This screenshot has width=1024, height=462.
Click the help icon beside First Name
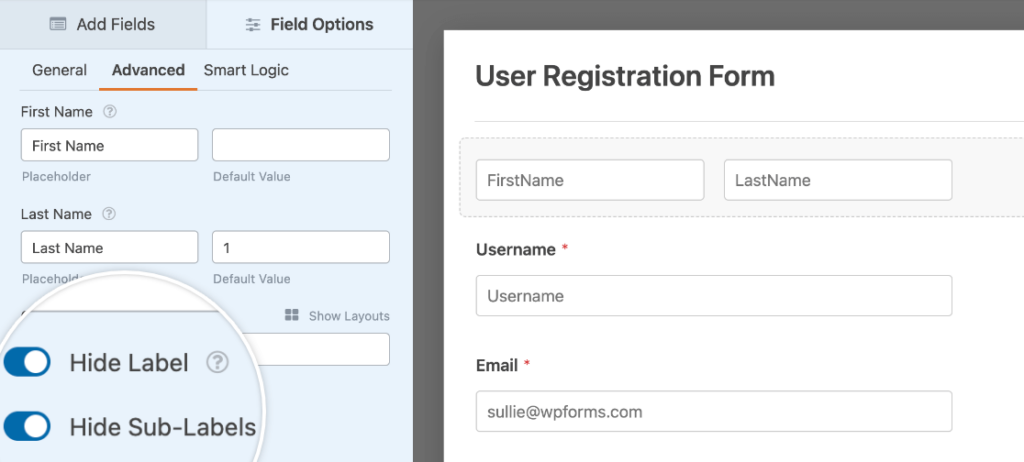[x=110, y=112]
